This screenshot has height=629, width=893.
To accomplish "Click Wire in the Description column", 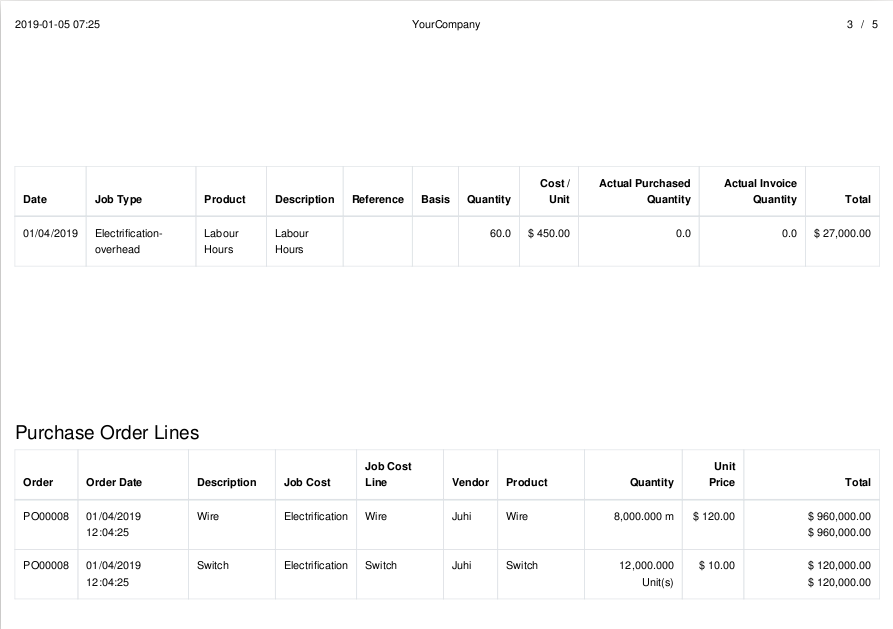I will coord(208,516).
